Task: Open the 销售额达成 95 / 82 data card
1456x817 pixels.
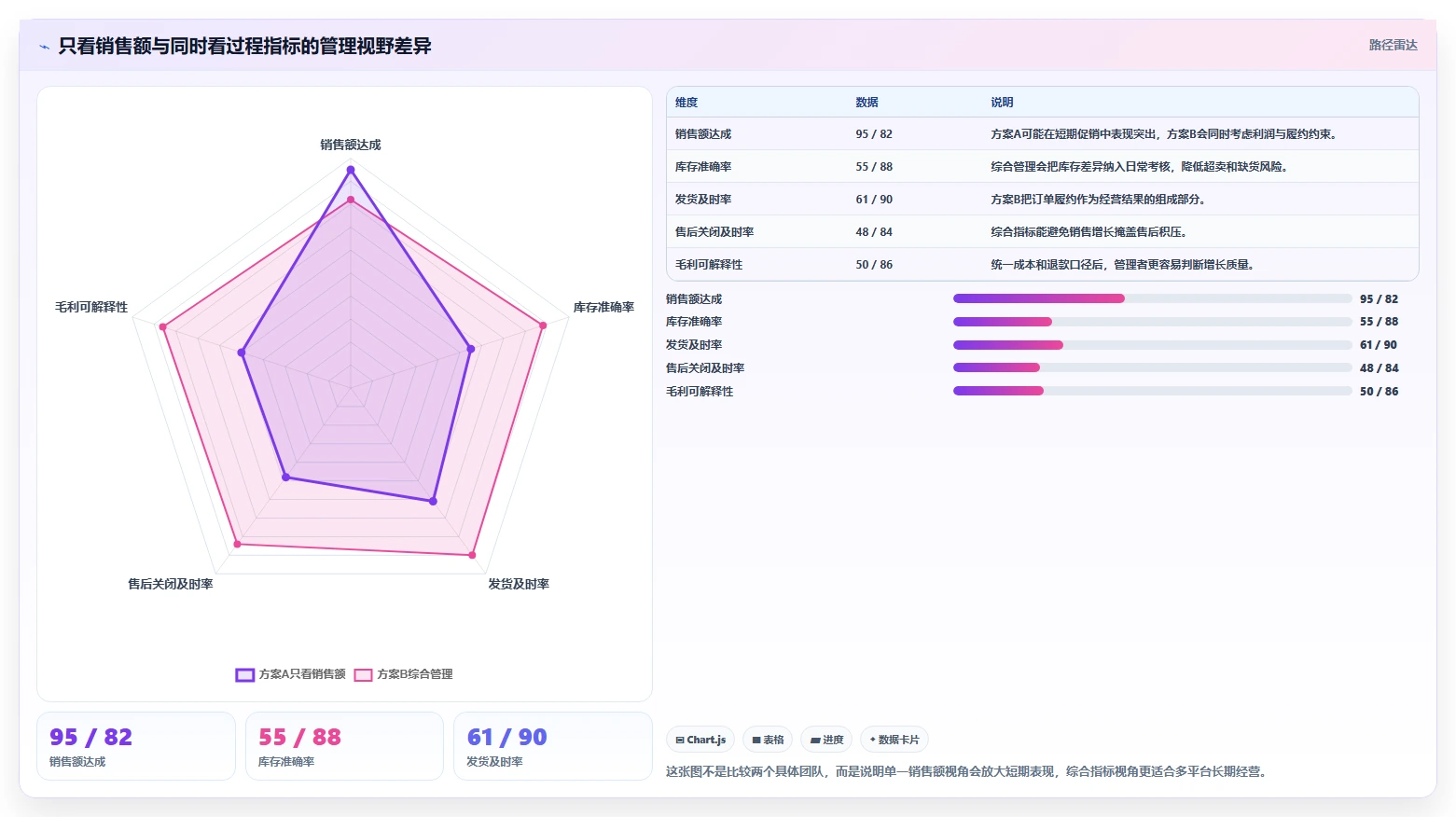Action: tap(136, 746)
